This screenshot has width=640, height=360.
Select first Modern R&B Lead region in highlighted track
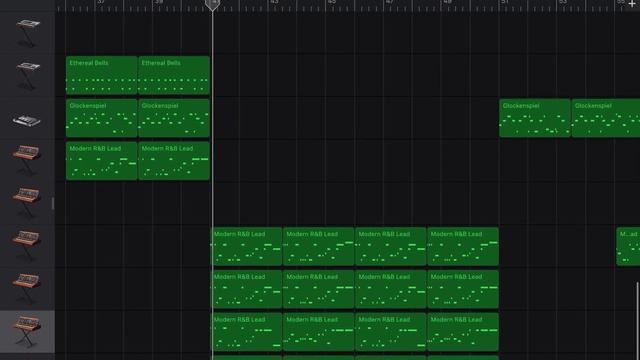point(246,332)
